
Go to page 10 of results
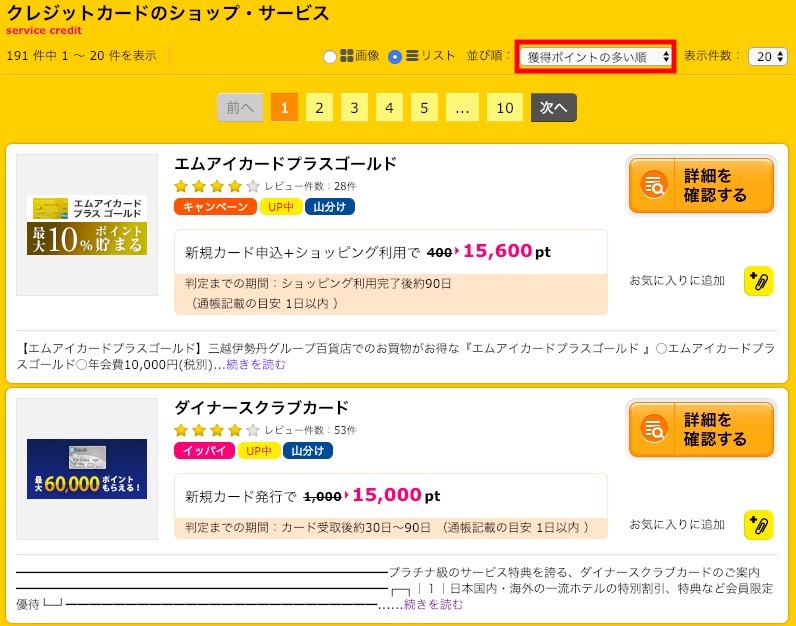pyautogui.click(x=505, y=108)
